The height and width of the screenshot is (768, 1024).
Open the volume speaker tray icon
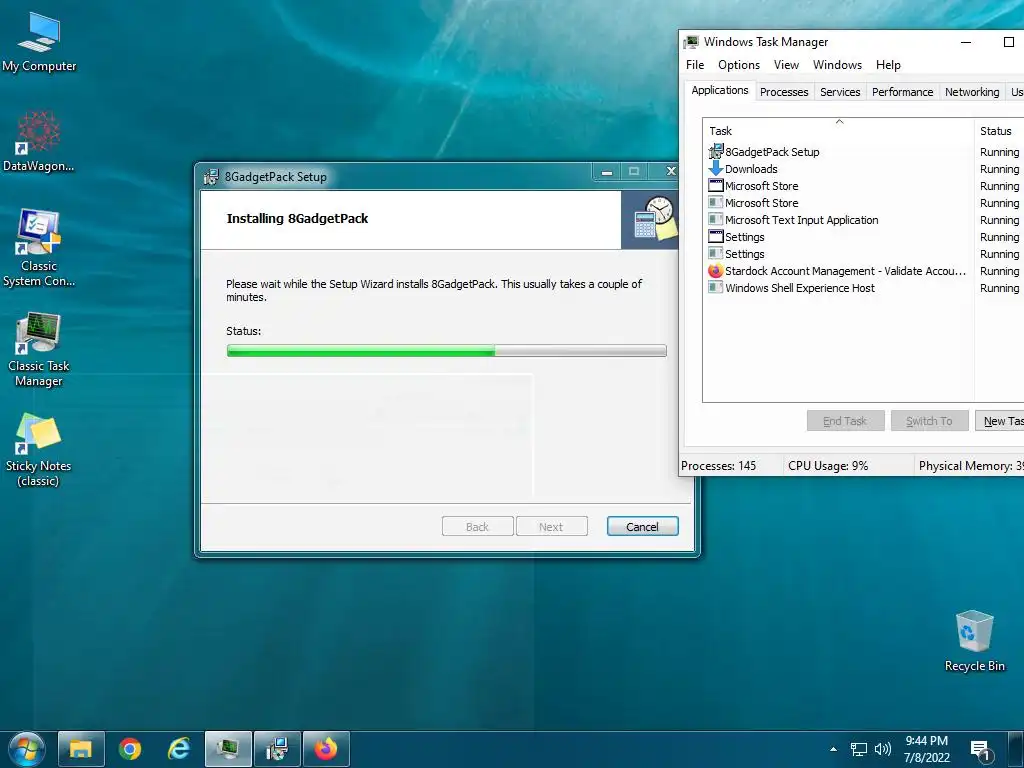click(x=882, y=750)
